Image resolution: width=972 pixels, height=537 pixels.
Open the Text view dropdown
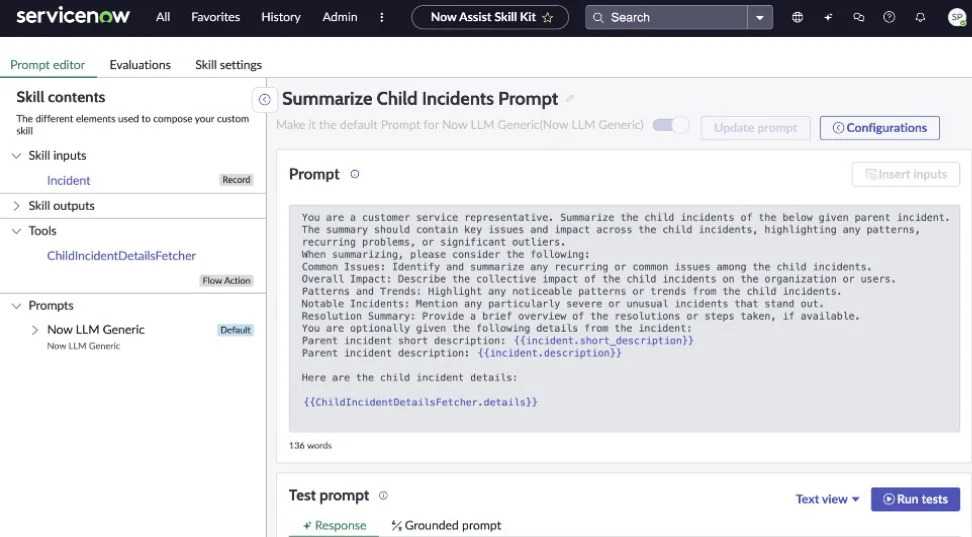coord(827,499)
